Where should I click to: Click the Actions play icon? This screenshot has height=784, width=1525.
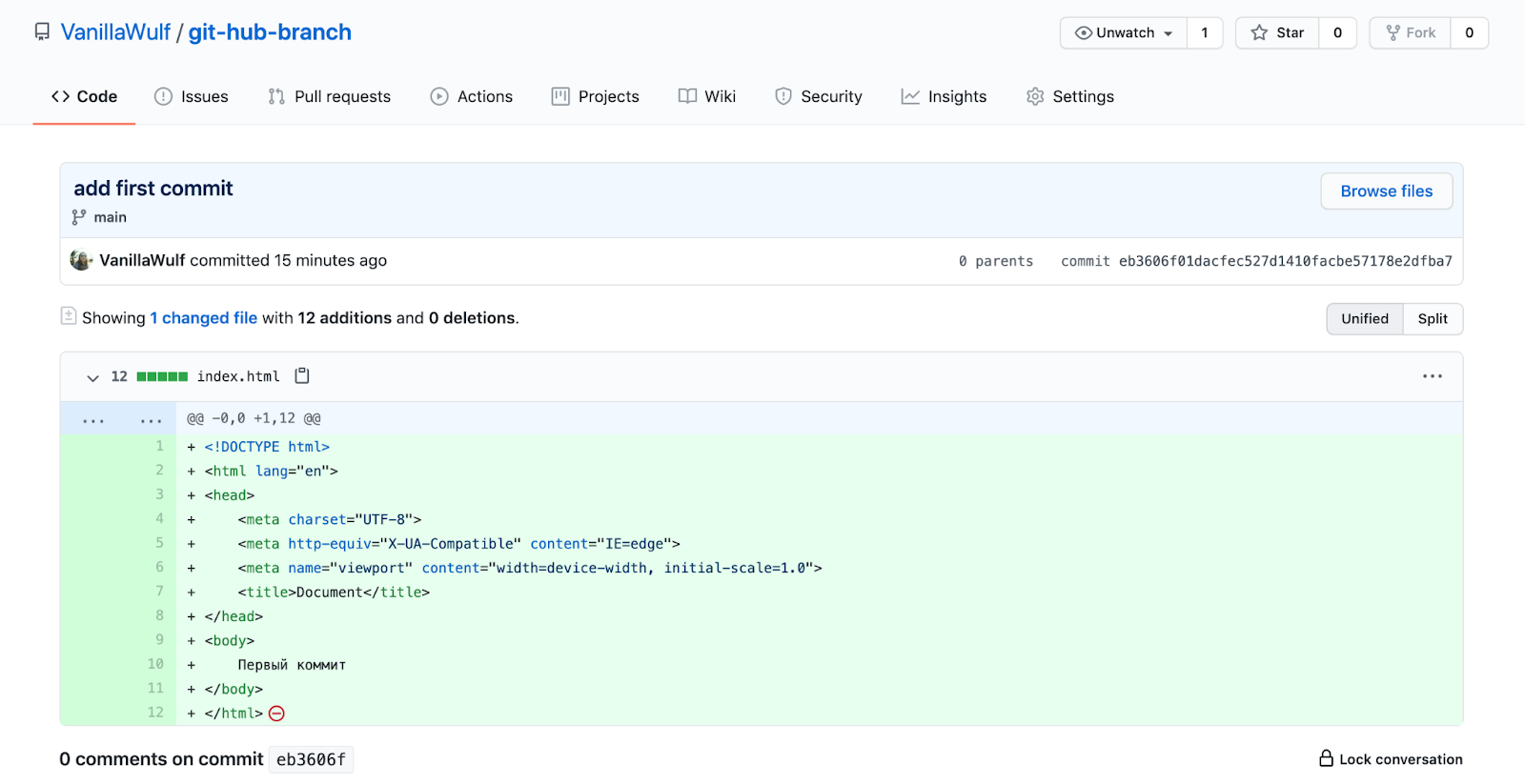[439, 96]
